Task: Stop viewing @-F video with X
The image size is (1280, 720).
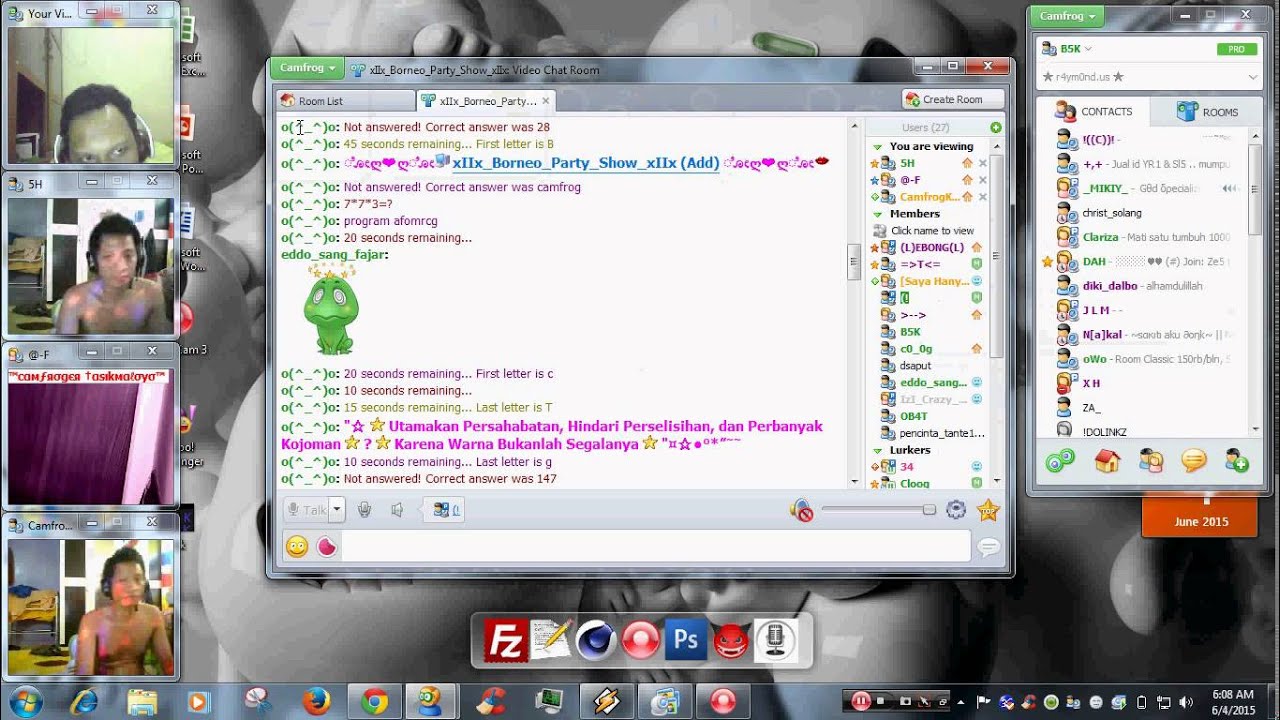Action: tap(983, 180)
